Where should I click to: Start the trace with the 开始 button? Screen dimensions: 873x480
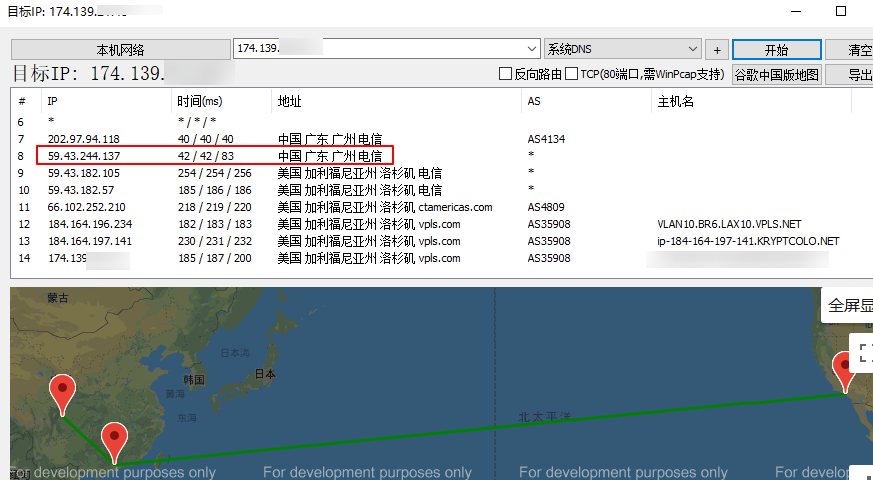tap(776, 50)
